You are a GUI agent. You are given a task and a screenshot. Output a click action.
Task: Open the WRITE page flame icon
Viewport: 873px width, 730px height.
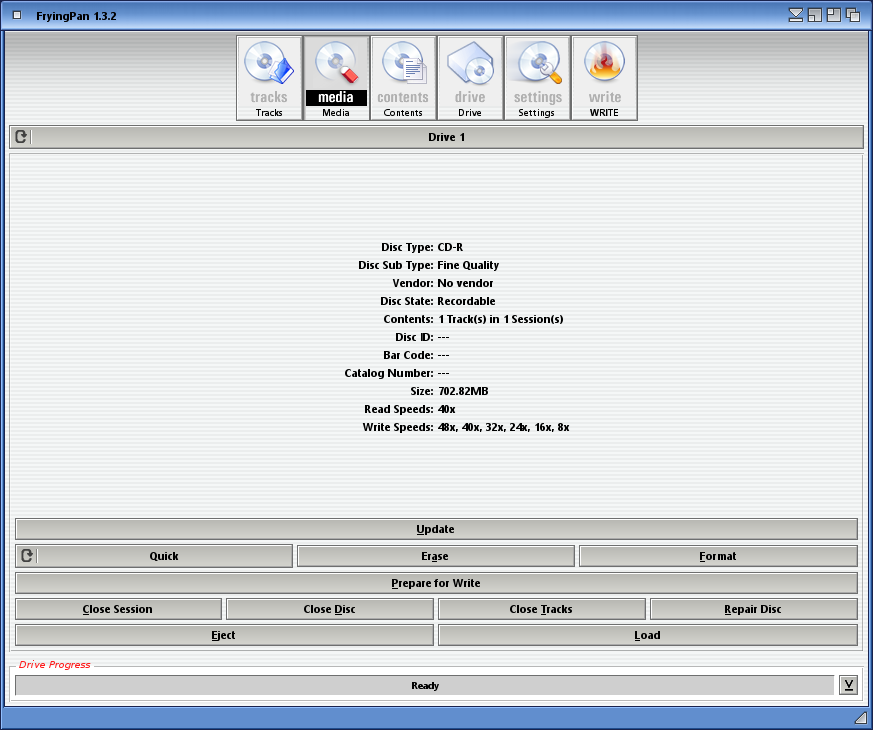pyautogui.click(x=604, y=78)
